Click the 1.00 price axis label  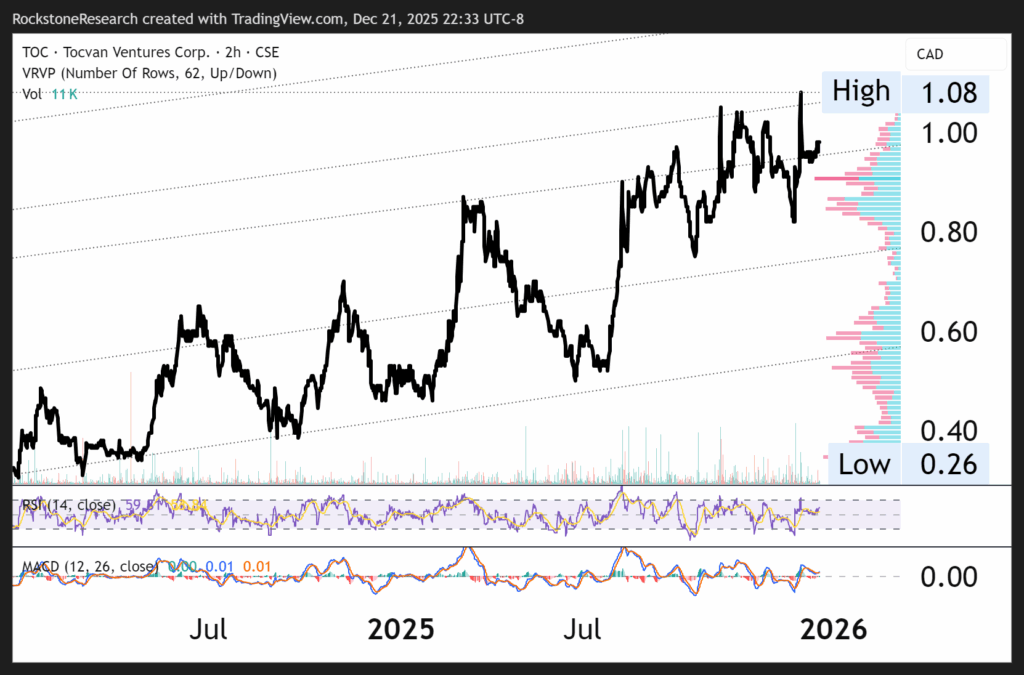[945, 133]
